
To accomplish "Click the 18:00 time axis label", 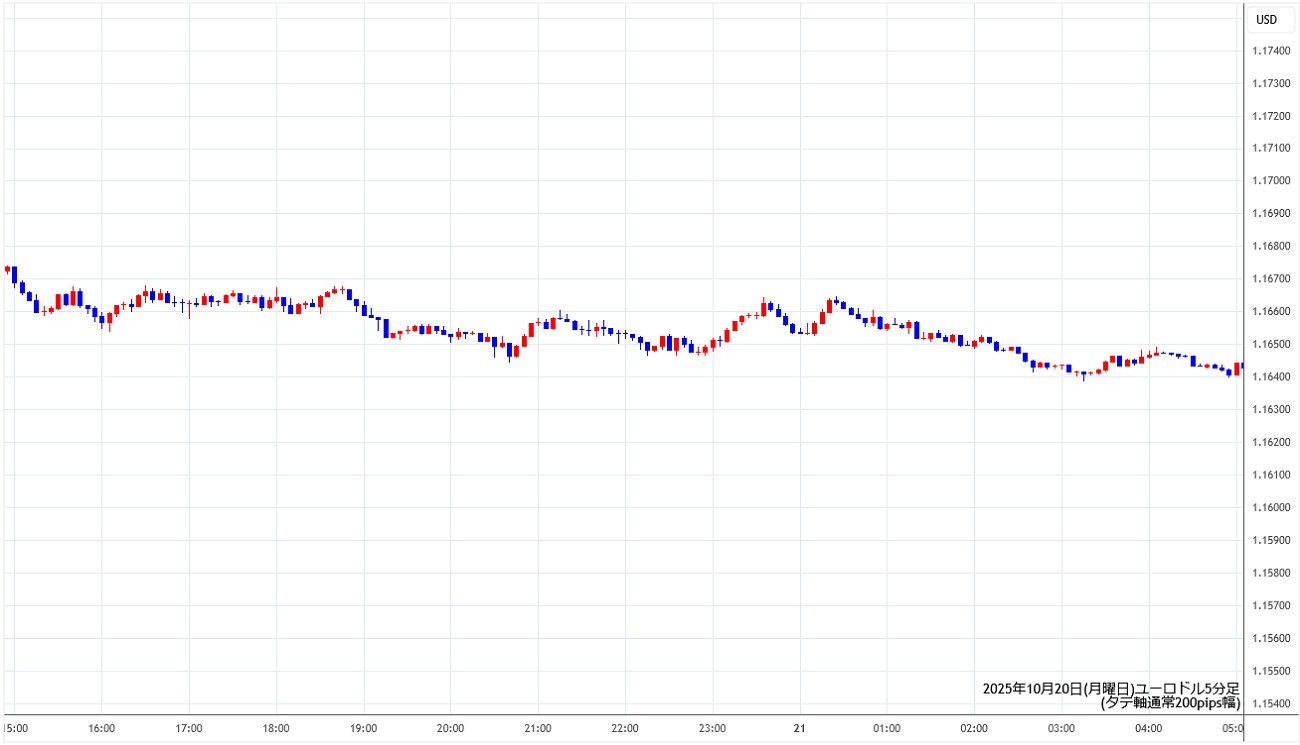I will point(276,728).
